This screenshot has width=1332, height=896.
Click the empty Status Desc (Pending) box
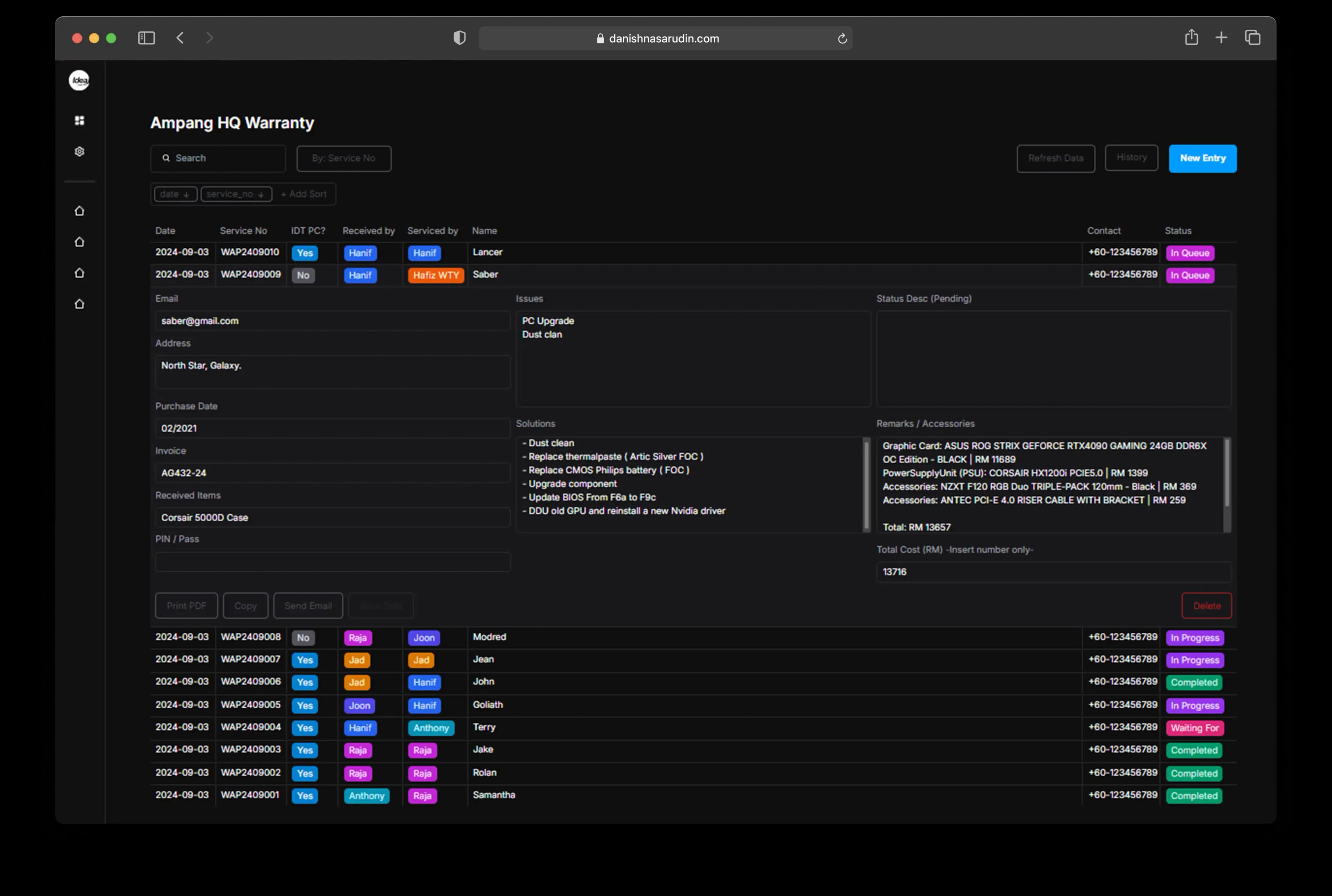[x=1054, y=358]
